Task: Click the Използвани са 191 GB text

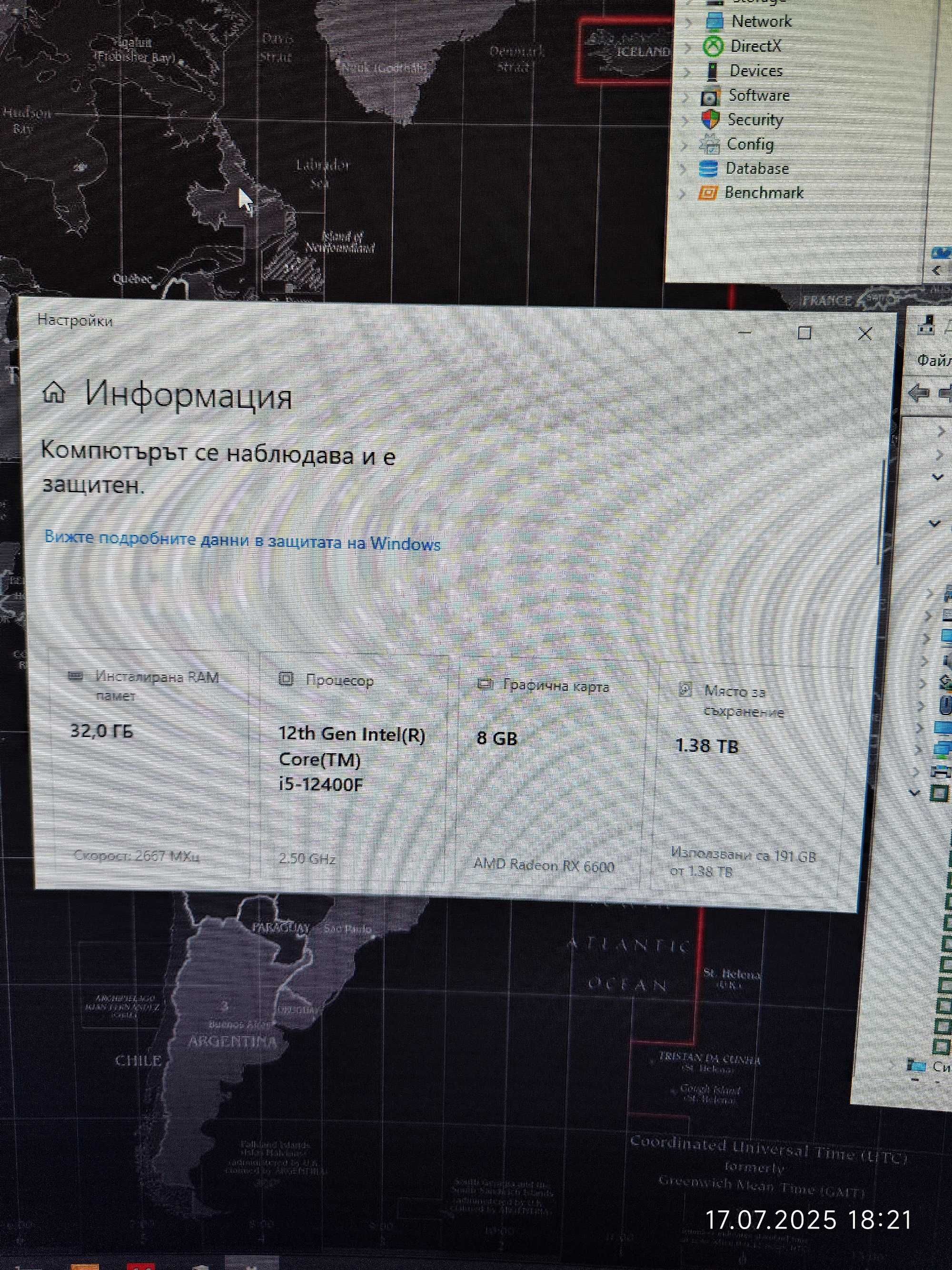Action: click(x=743, y=863)
